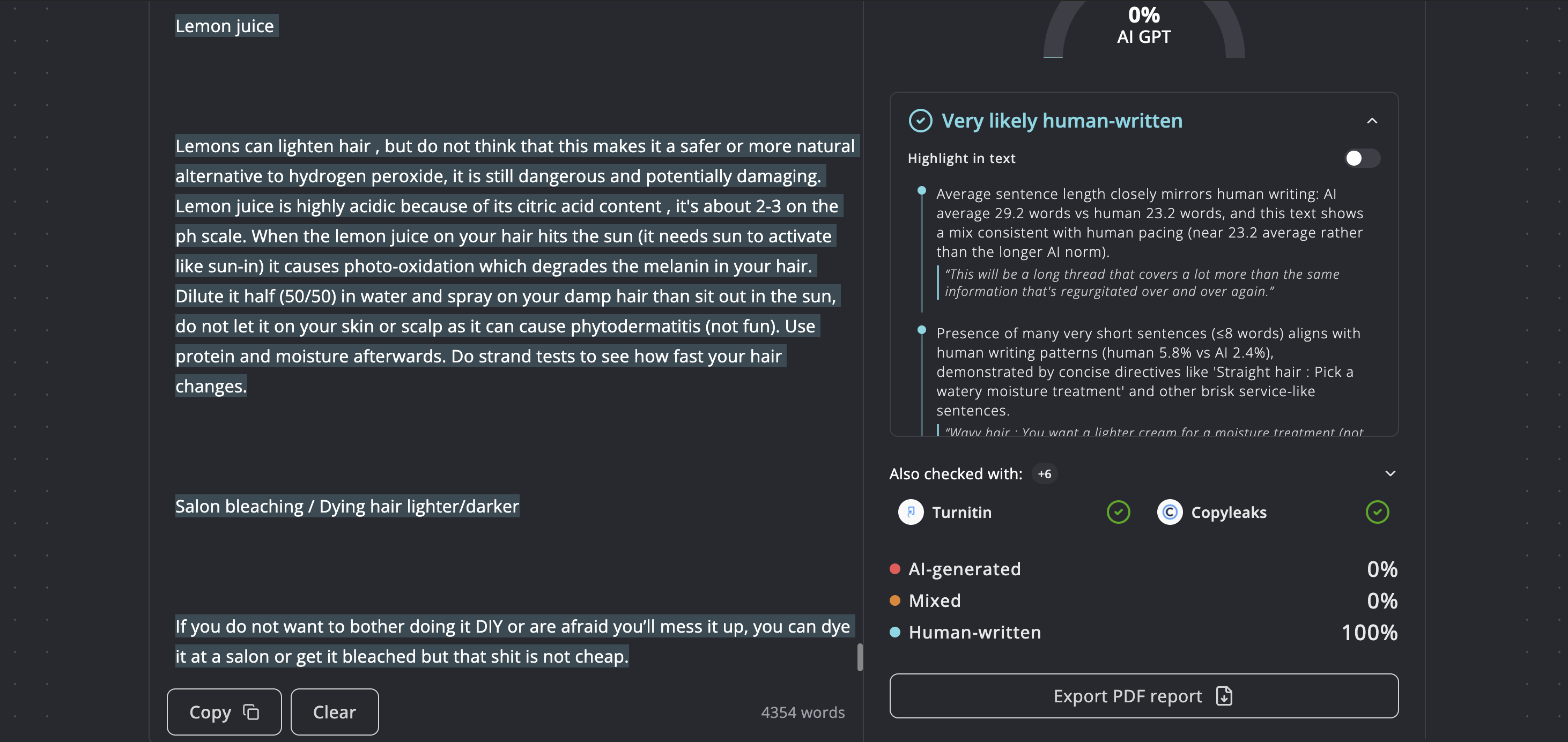Click the Lemon juice heading text
Viewport: 1568px width, 742px height.
tap(225, 26)
